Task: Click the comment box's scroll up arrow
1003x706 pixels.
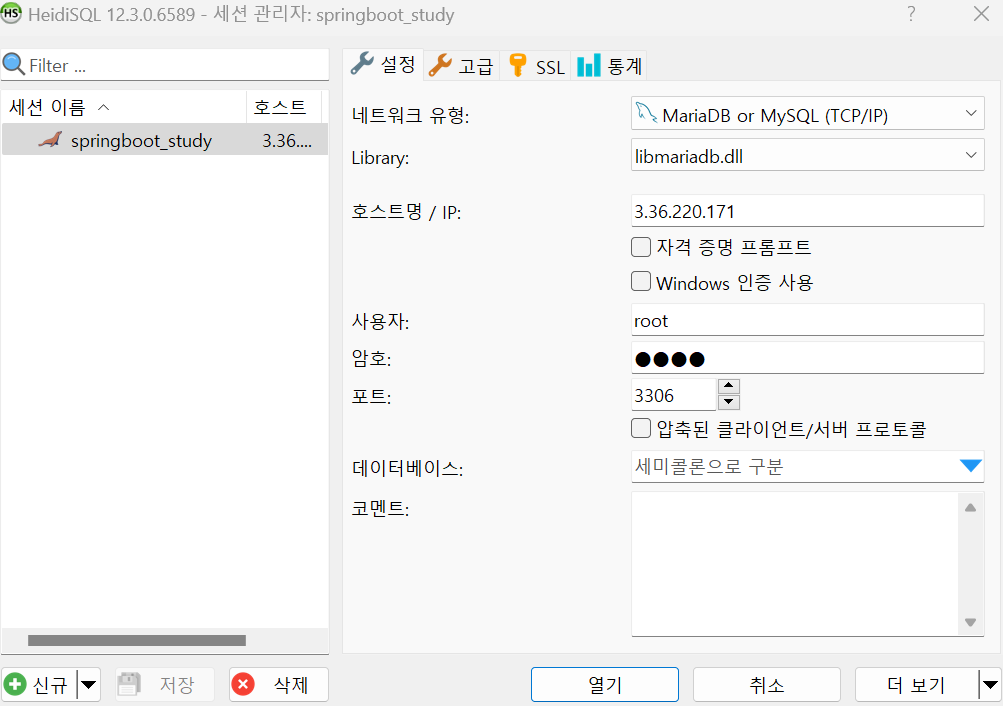Action: [x=970, y=508]
